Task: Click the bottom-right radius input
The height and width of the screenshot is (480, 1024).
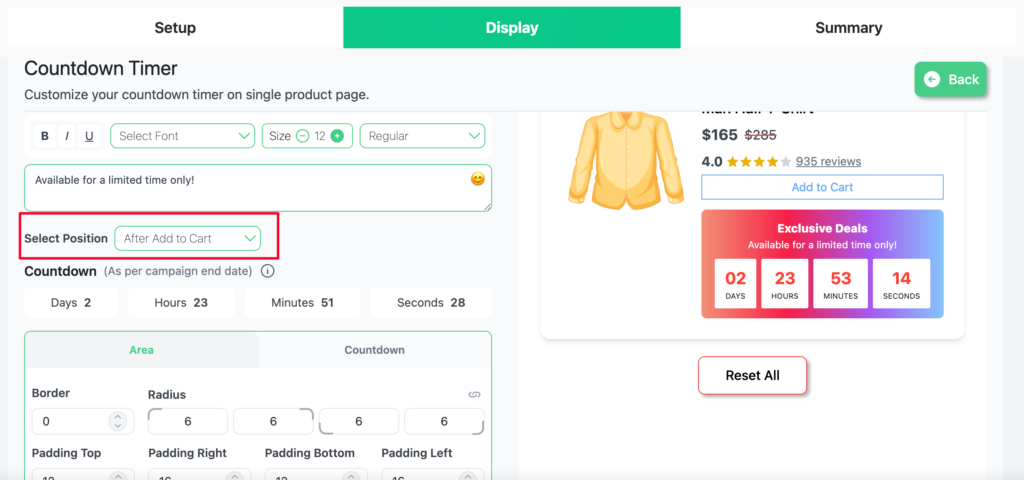Action: tap(444, 421)
